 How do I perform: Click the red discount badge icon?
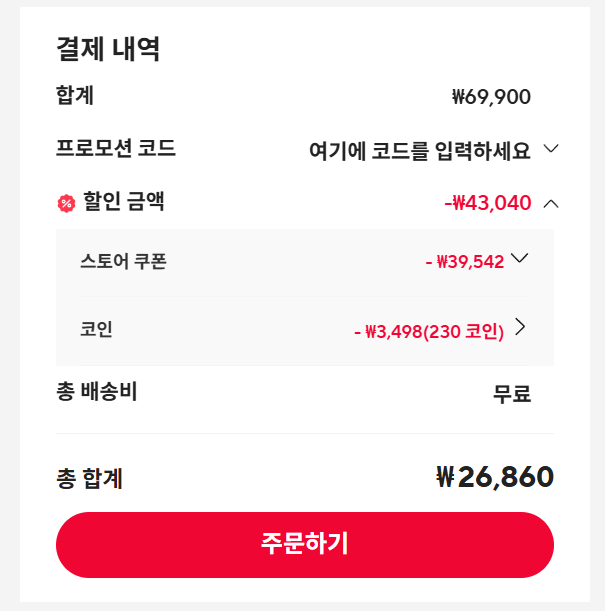[x=67, y=204]
